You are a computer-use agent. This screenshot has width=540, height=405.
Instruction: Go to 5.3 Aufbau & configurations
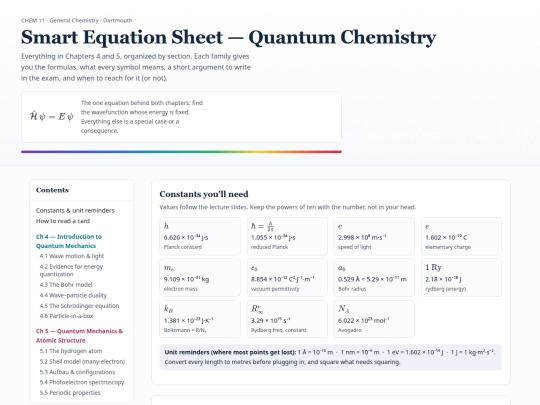click(77, 372)
